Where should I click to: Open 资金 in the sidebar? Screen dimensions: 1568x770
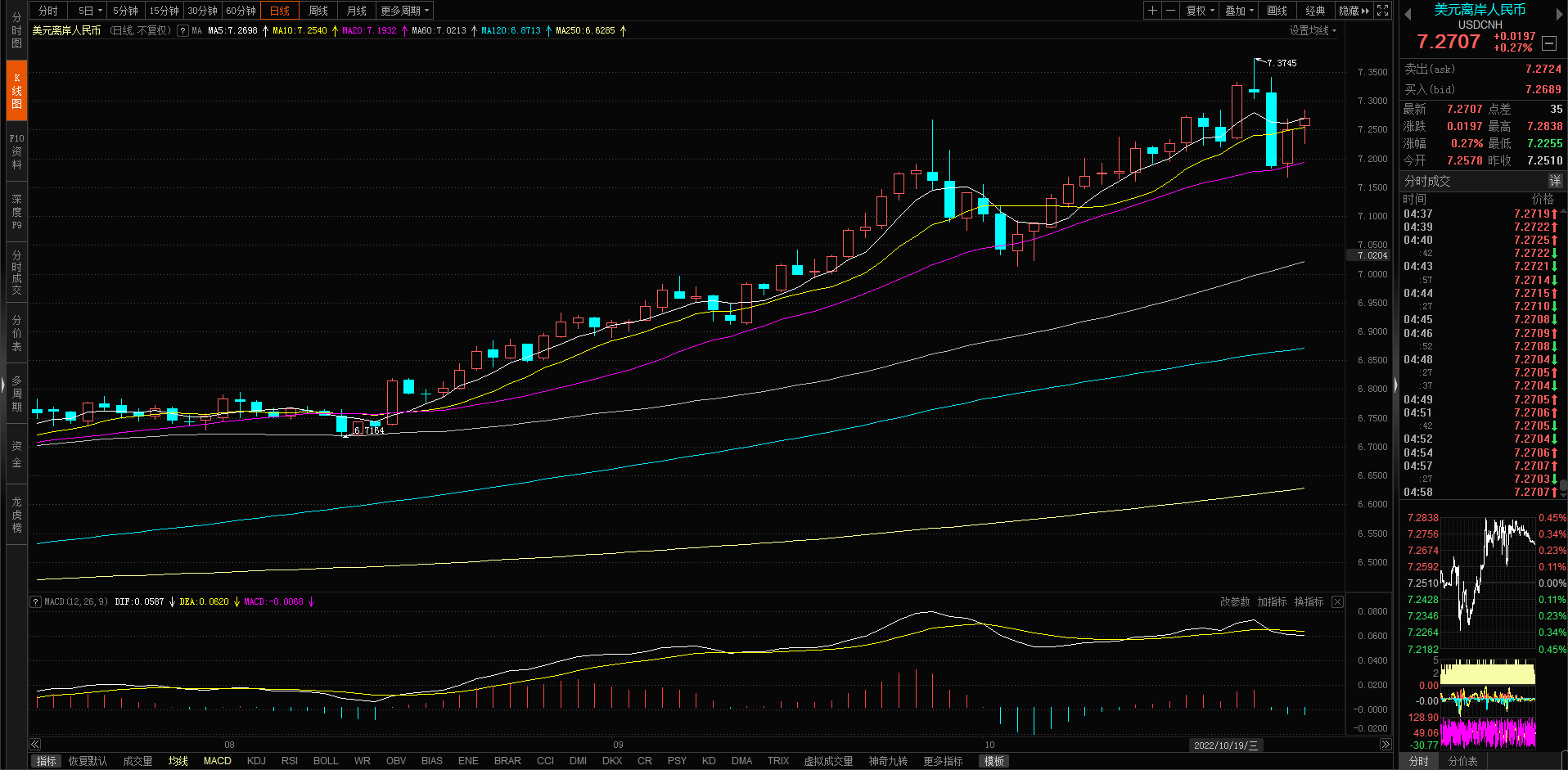click(x=16, y=454)
